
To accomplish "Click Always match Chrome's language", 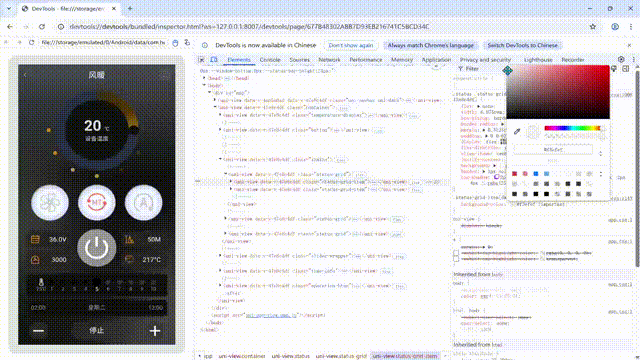I will [431, 45].
